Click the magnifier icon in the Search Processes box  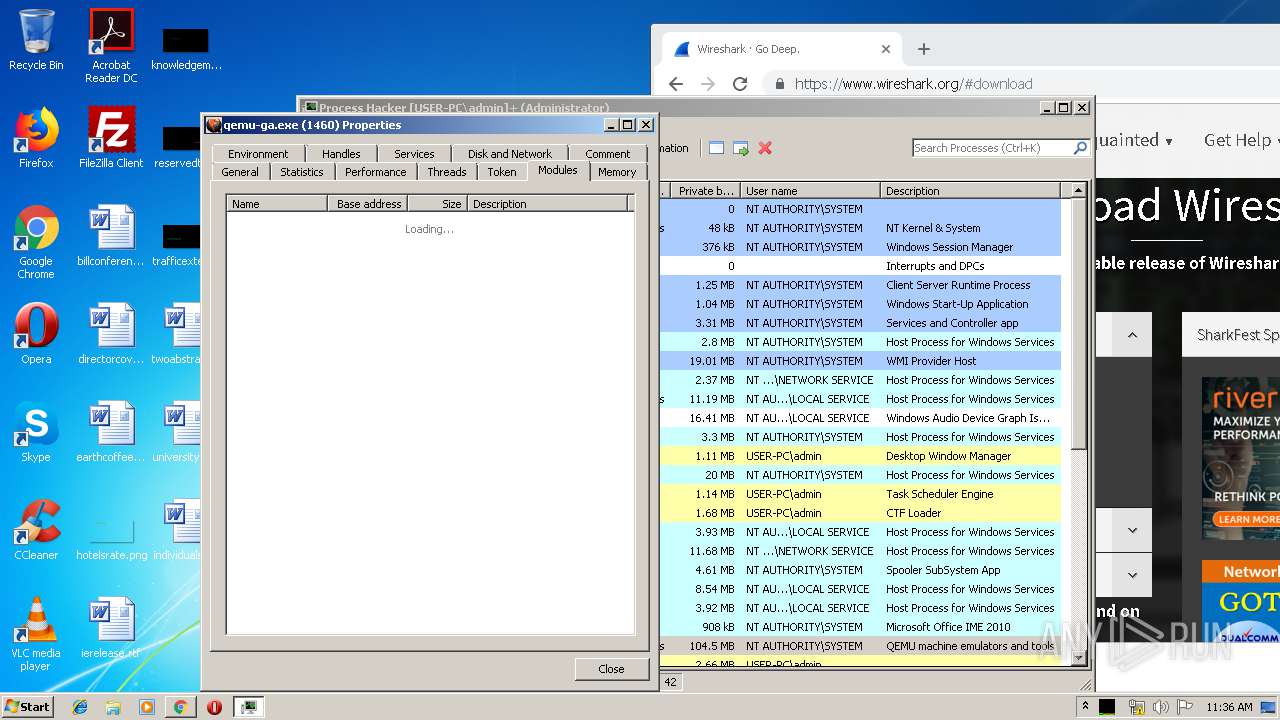(1080, 148)
